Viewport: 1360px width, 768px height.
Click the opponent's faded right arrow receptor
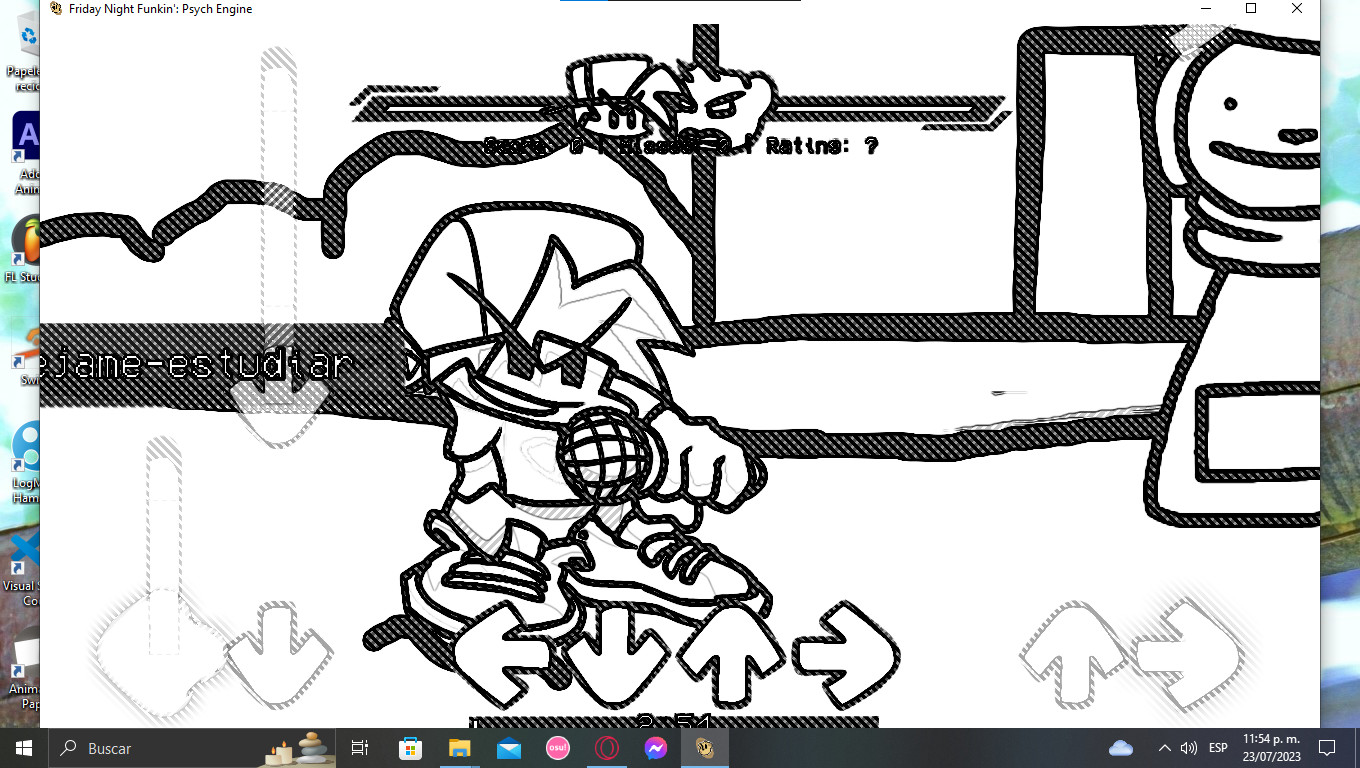coord(1188,655)
